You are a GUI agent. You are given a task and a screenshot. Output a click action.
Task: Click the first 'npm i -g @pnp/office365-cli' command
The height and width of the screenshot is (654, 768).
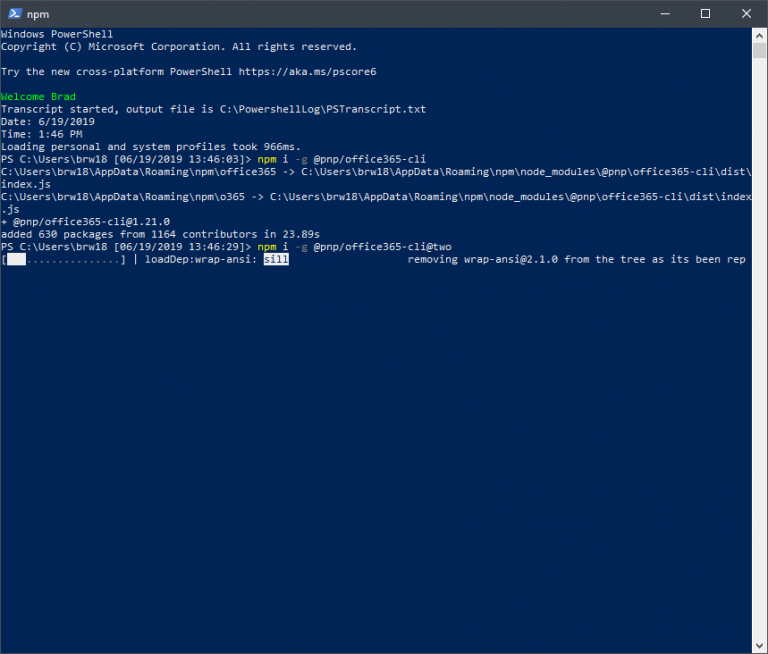click(341, 159)
